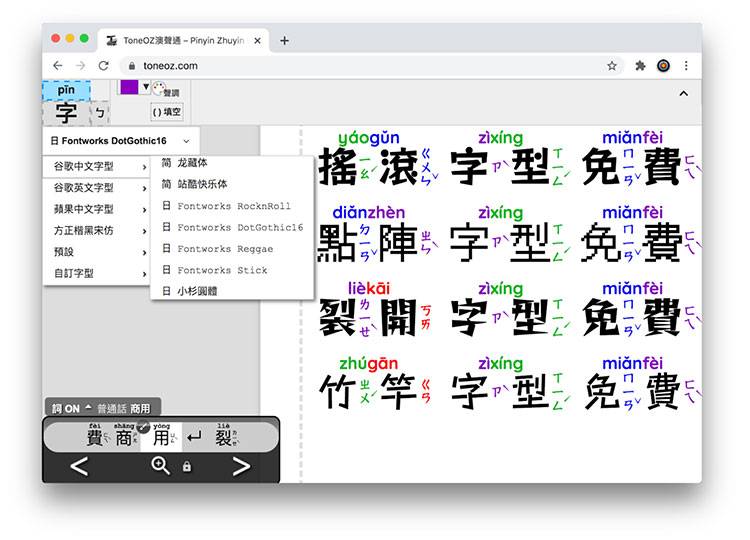Click the enter-return arrow in candidate bar
The width and height of the screenshot is (750, 540).
click(194, 437)
